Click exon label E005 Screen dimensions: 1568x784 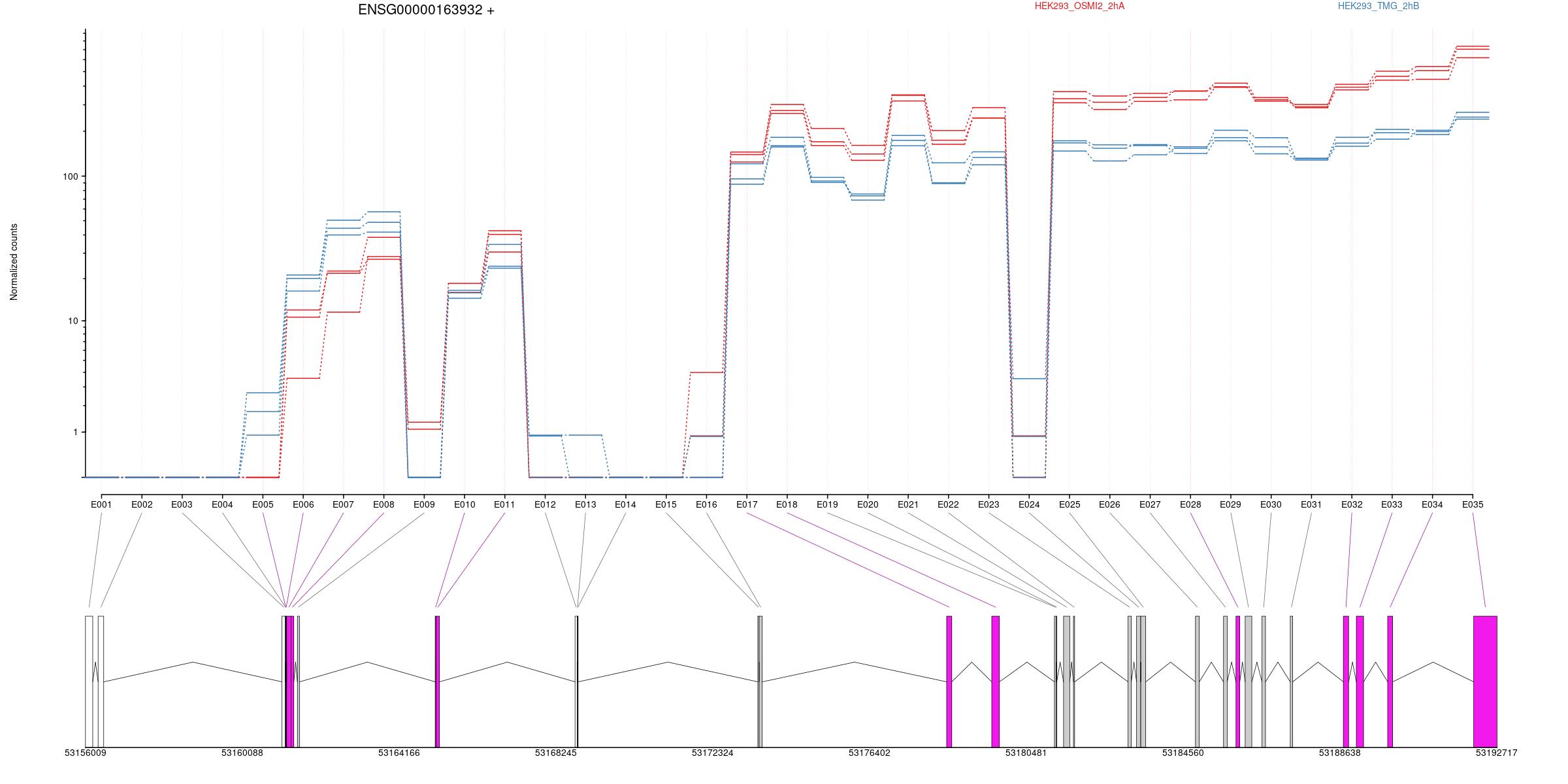pyautogui.click(x=263, y=504)
